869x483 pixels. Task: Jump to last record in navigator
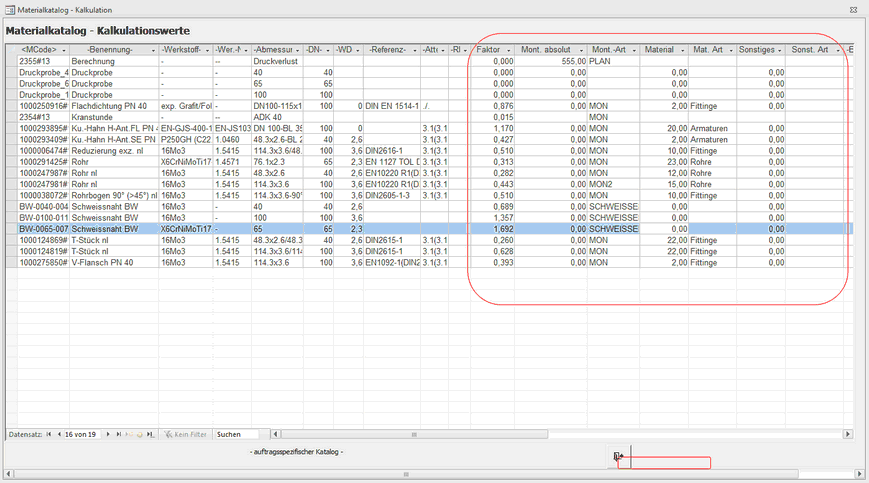(119, 435)
